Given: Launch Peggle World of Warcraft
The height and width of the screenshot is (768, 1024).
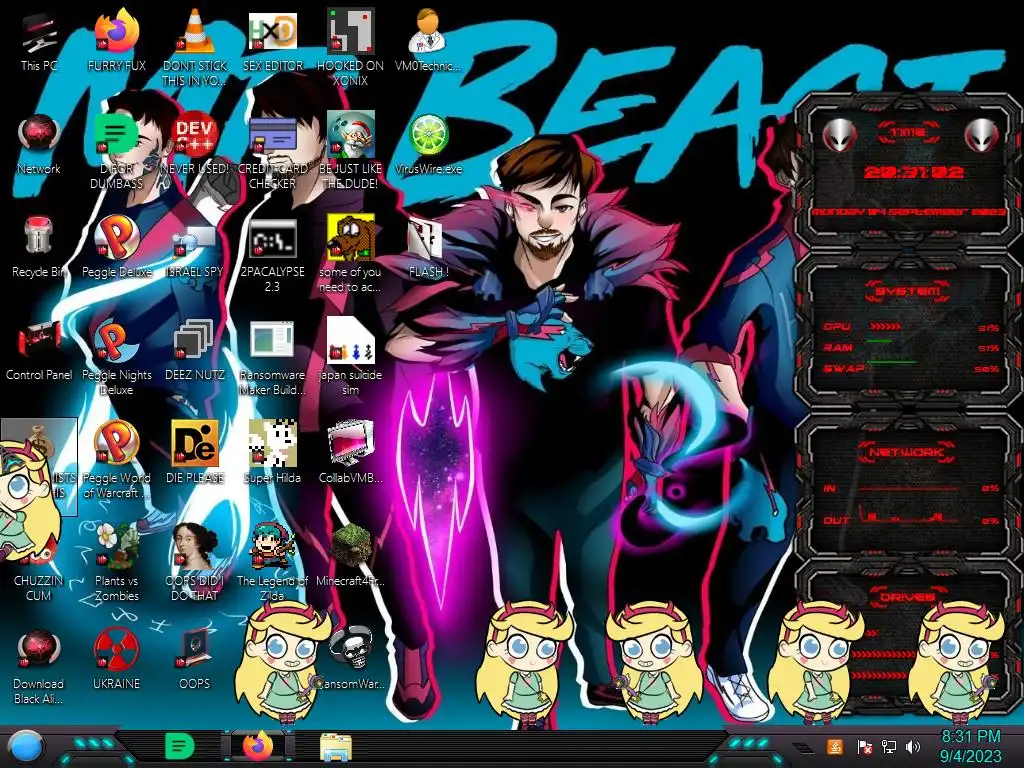Looking at the screenshot, I should (117, 460).
